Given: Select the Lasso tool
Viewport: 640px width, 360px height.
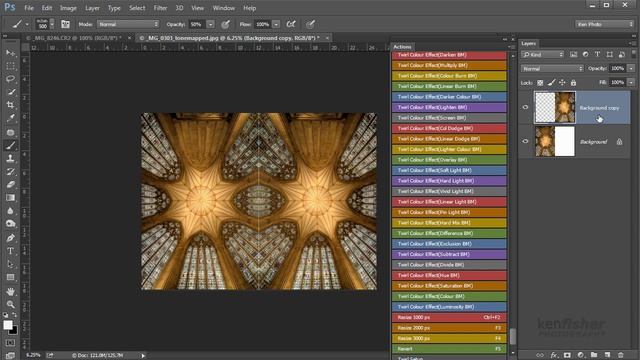Looking at the screenshot, I should tap(11, 79).
